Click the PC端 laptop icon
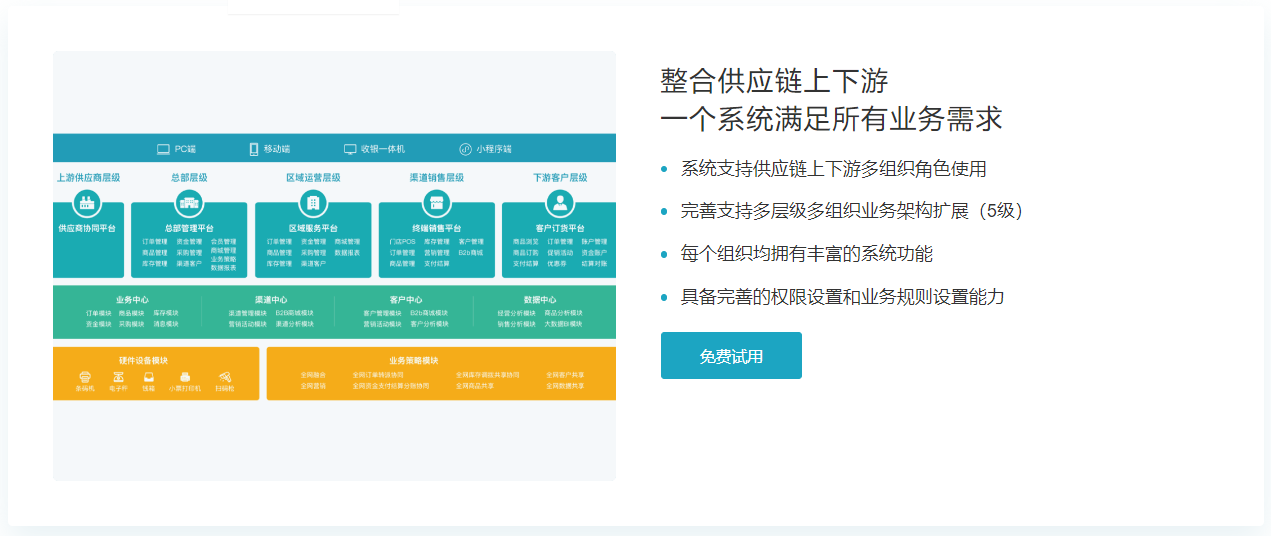The height and width of the screenshot is (536, 1271). 163,149
